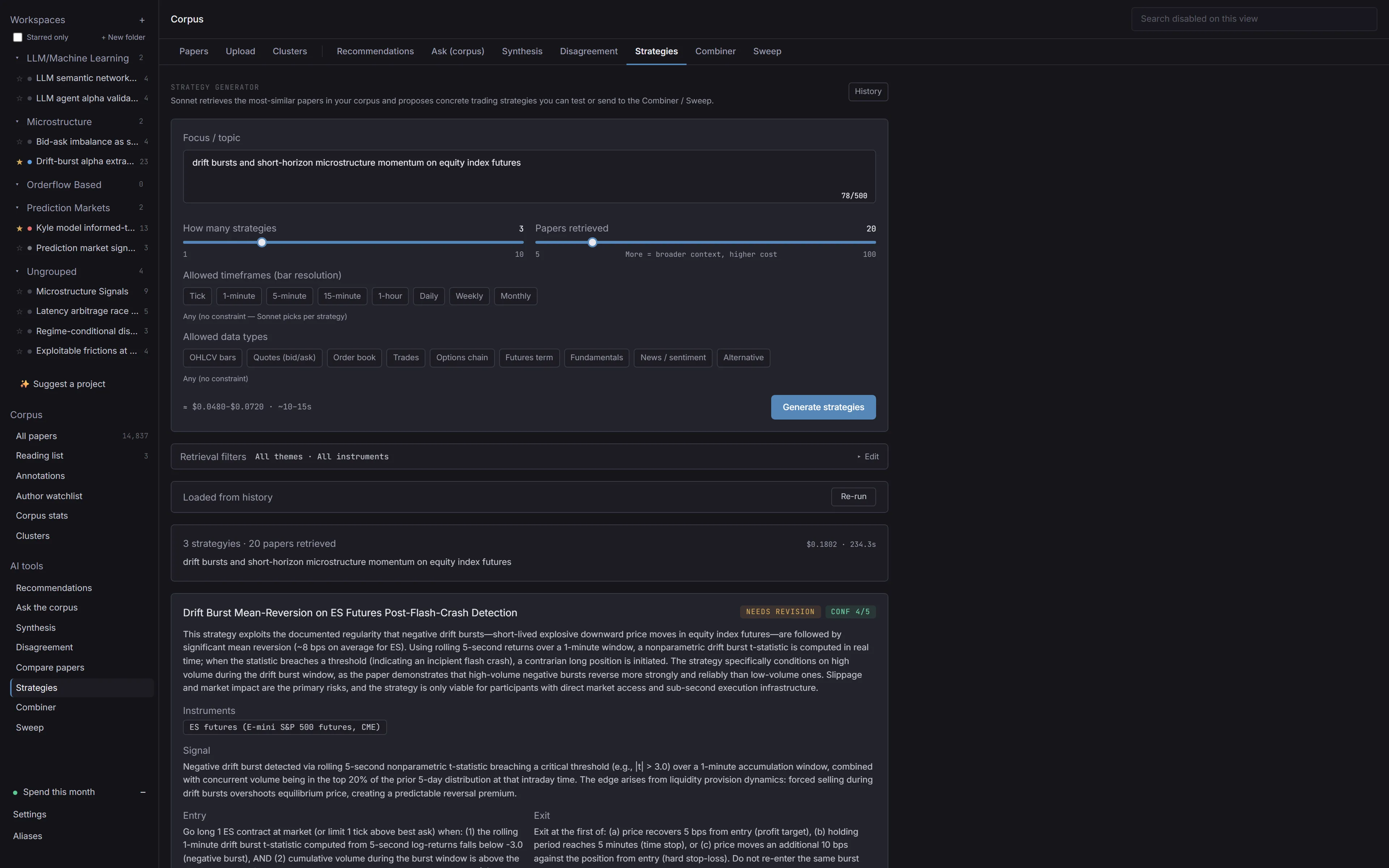This screenshot has width=1389, height=868.
Task: Enable the Options chain data type
Action: tap(462, 358)
